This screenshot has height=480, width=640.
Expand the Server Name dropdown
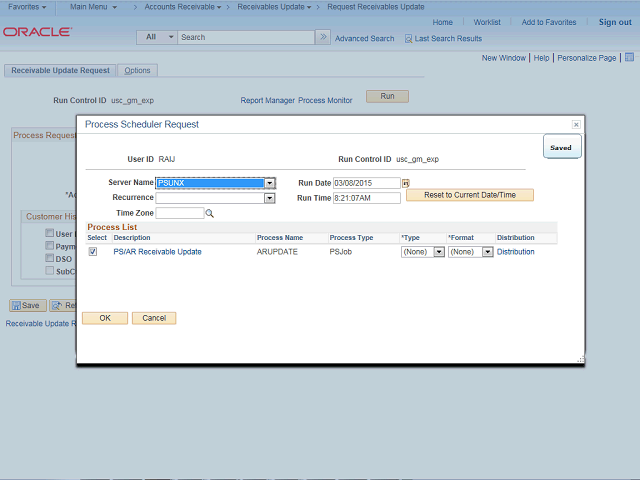270,183
